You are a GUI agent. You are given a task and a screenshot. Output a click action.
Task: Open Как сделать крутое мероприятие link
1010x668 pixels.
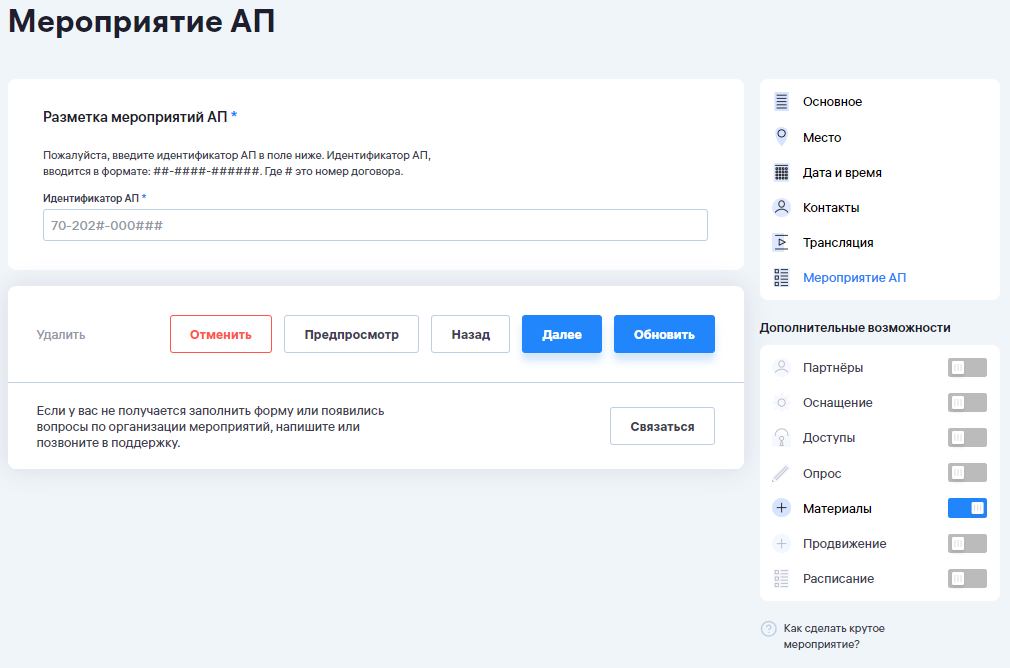click(835, 636)
